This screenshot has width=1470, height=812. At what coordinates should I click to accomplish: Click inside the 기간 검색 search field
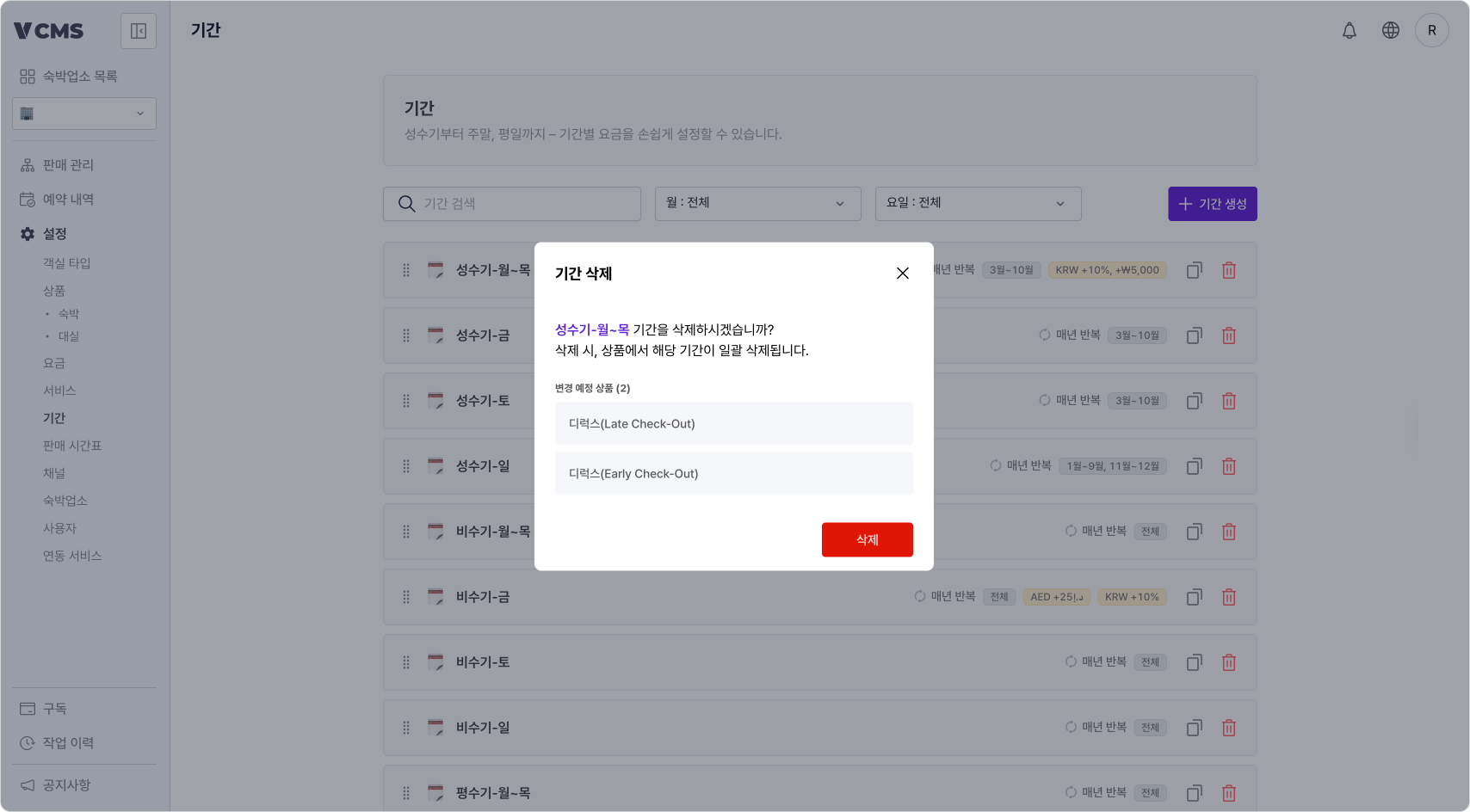point(511,203)
